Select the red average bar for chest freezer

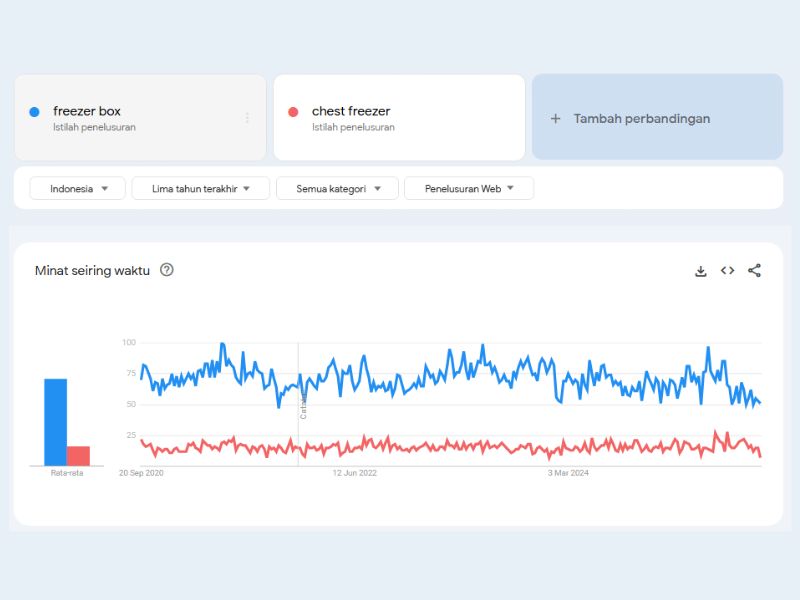coord(78,456)
